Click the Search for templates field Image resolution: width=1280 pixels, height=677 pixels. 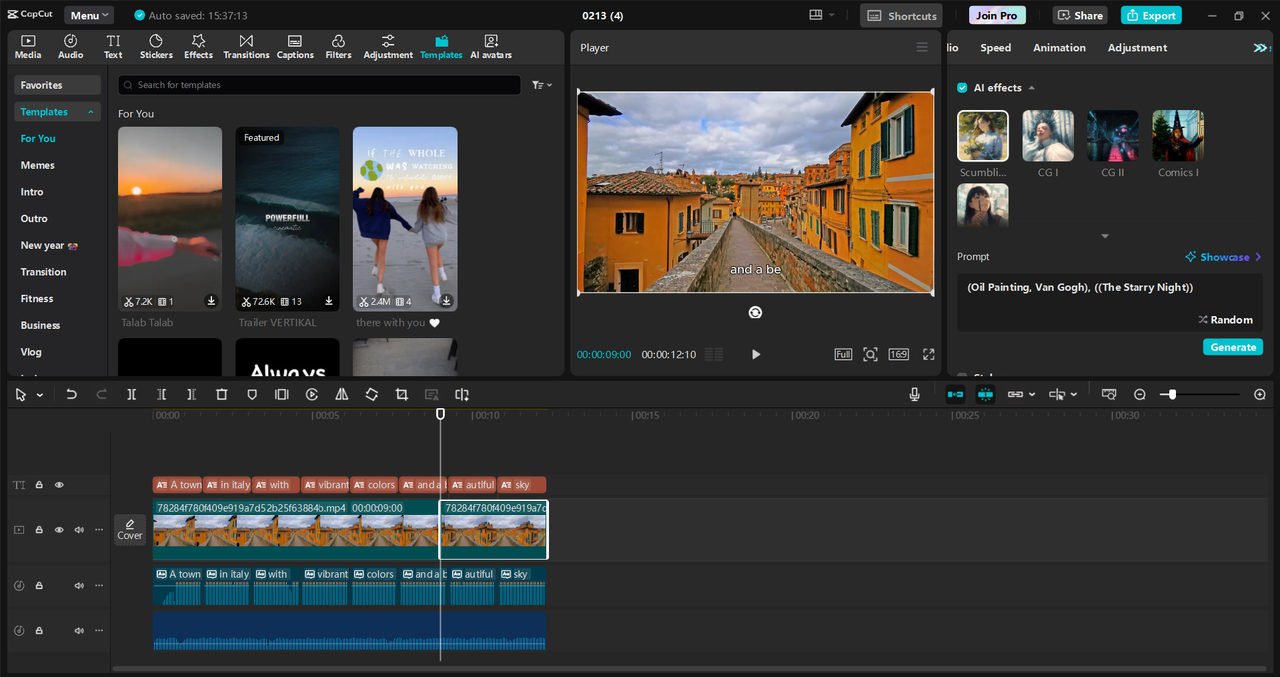point(319,85)
